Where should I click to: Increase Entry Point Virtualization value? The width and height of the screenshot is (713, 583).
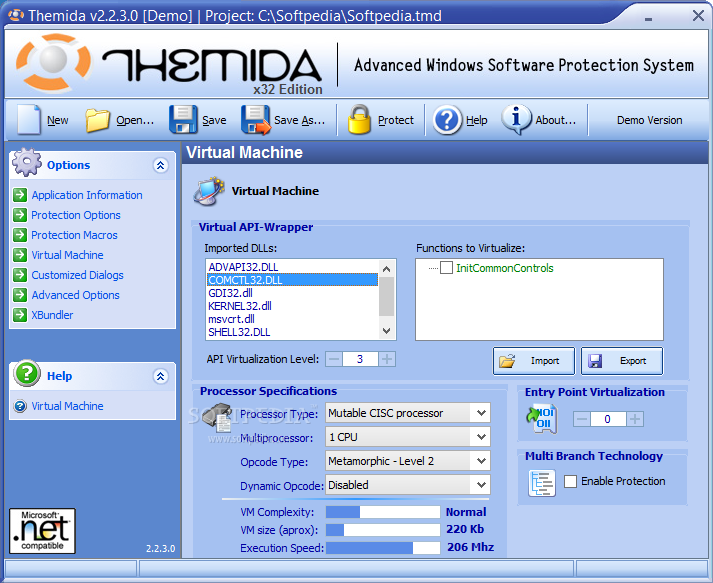tap(635, 419)
